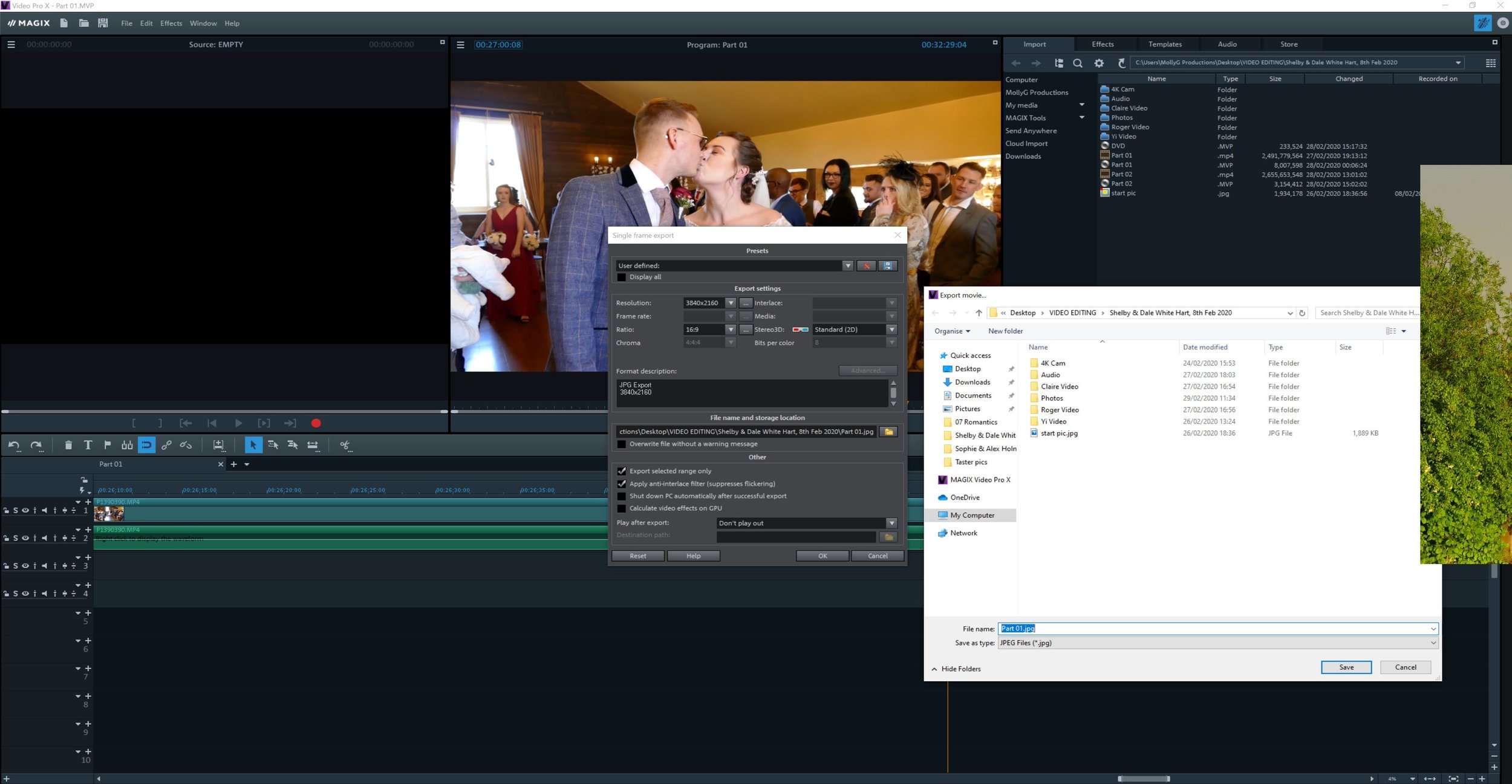
Task: Click the scissors cut tool icon
Action: click(x=345, y=445)
